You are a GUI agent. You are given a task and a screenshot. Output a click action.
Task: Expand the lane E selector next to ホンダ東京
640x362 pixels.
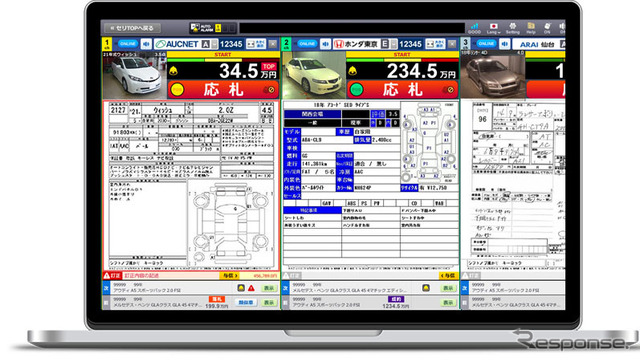click(x=389, y=44)
